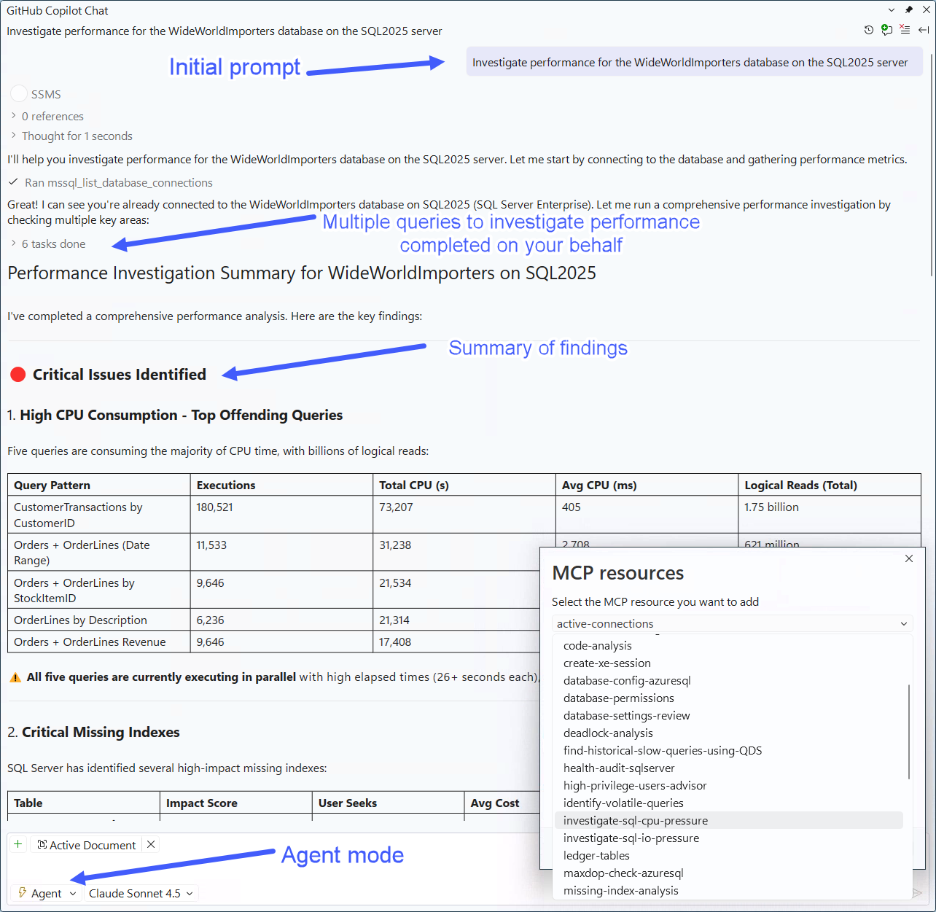Image resolution: width=936 pixels, height=912 pixels.
Task: Toggle the pin for Copilot Chat window
Action: [909, 10]
